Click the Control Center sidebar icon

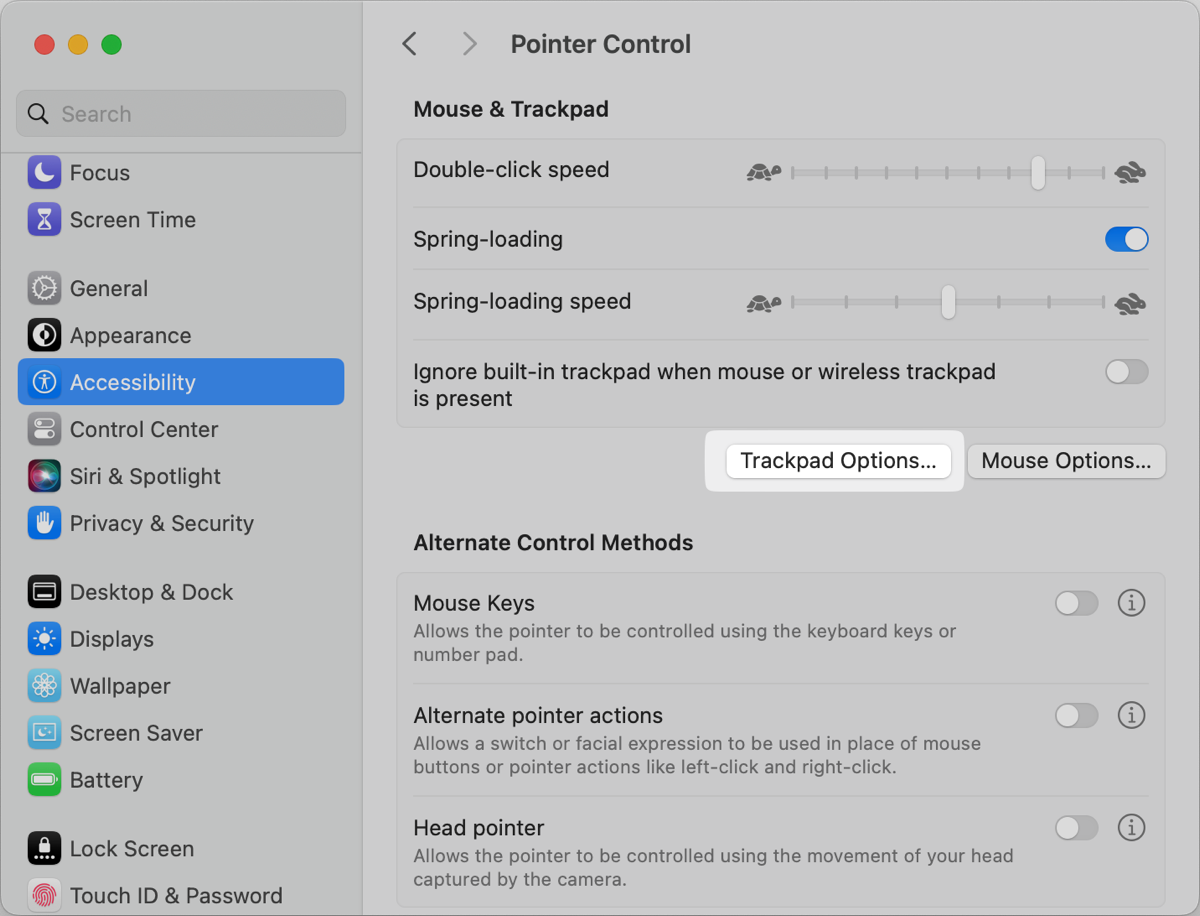(x=44, y=430)
